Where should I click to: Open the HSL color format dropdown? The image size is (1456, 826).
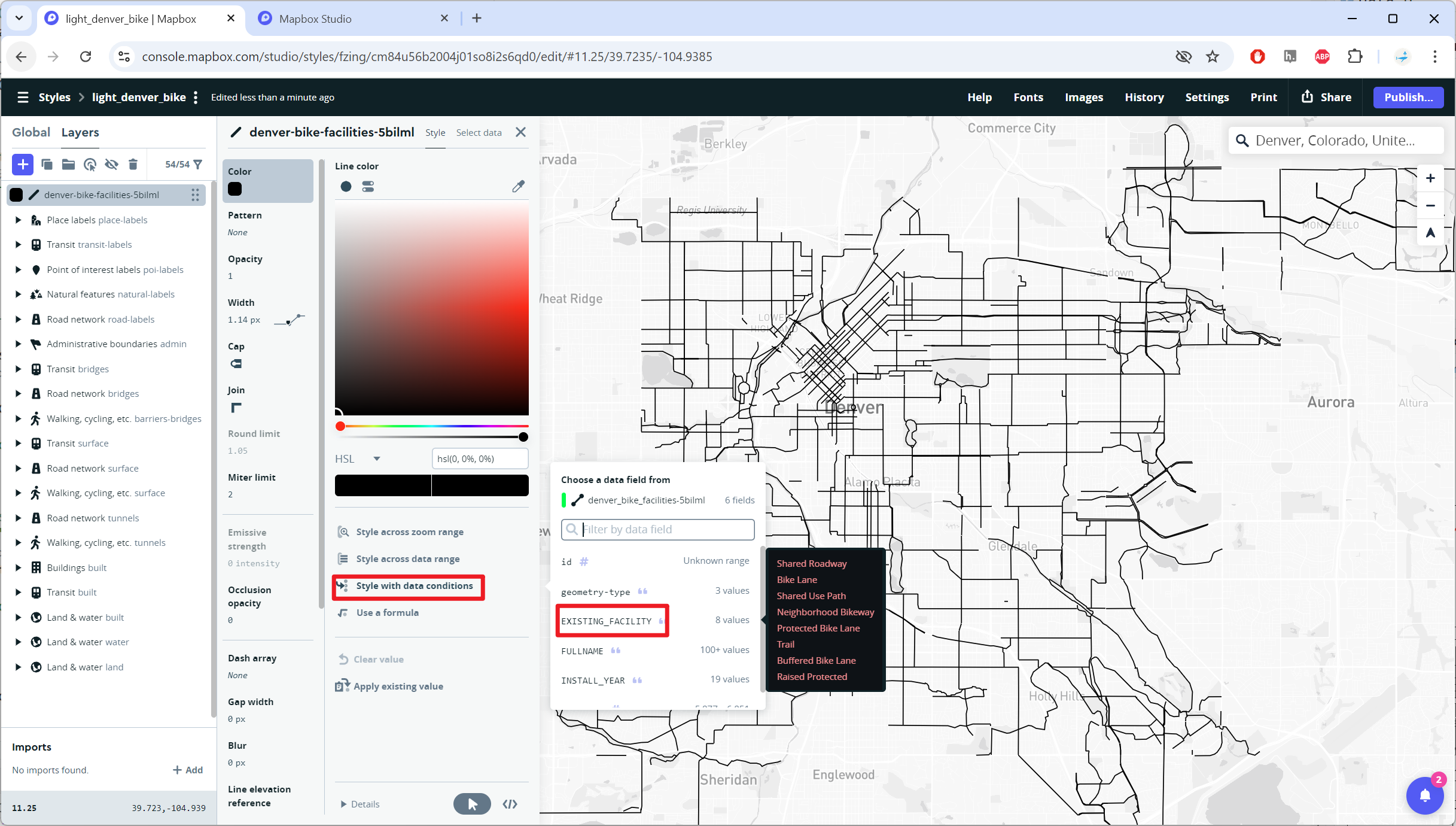tap(358, 458)
